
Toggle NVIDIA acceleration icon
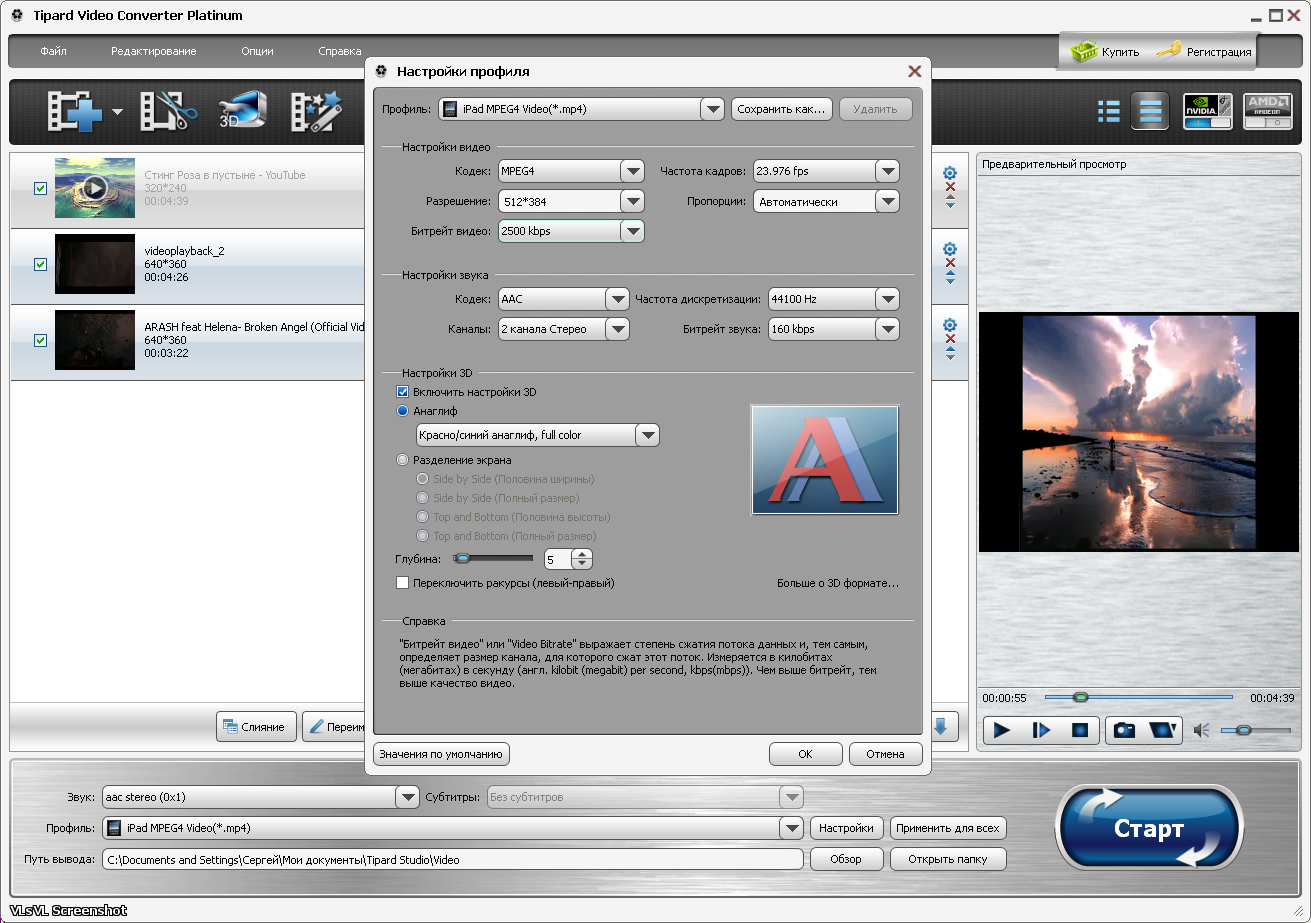point(1208,111)
